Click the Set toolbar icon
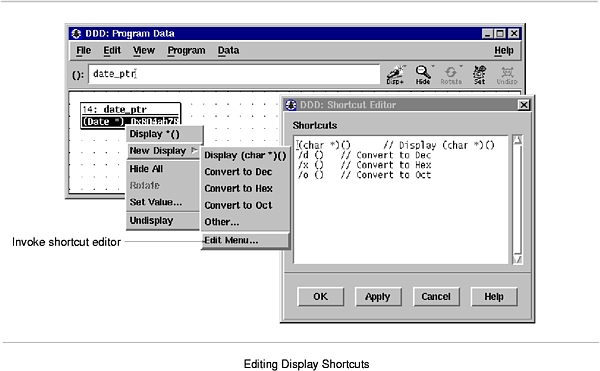Screen dimensions: 600x371 click(479, 75)
